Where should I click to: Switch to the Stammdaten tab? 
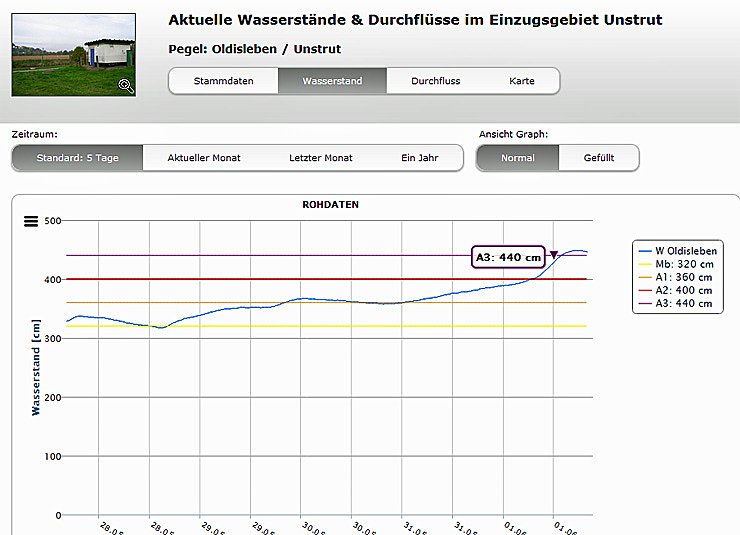tap(223, 81)
